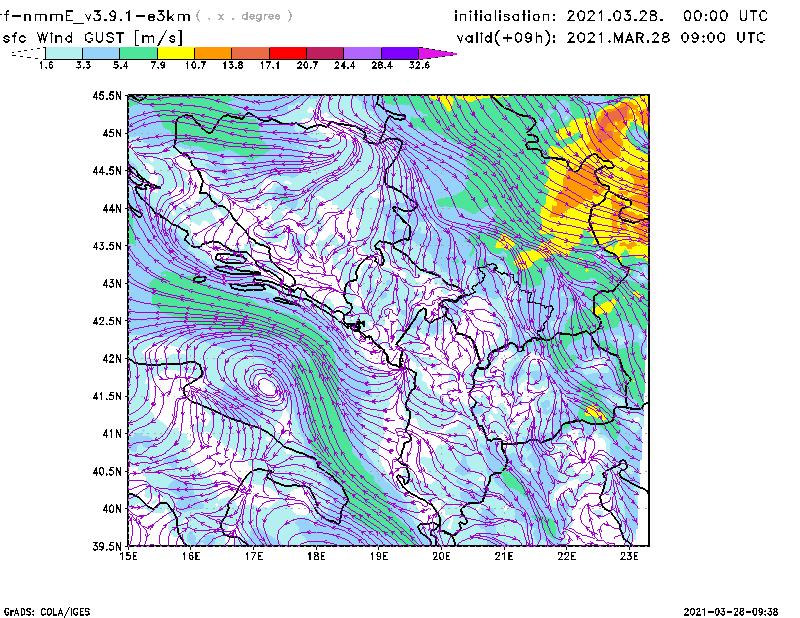Click the "42.5N" latitude label
The height and width of the screenshot is (618, 800).
107,321
